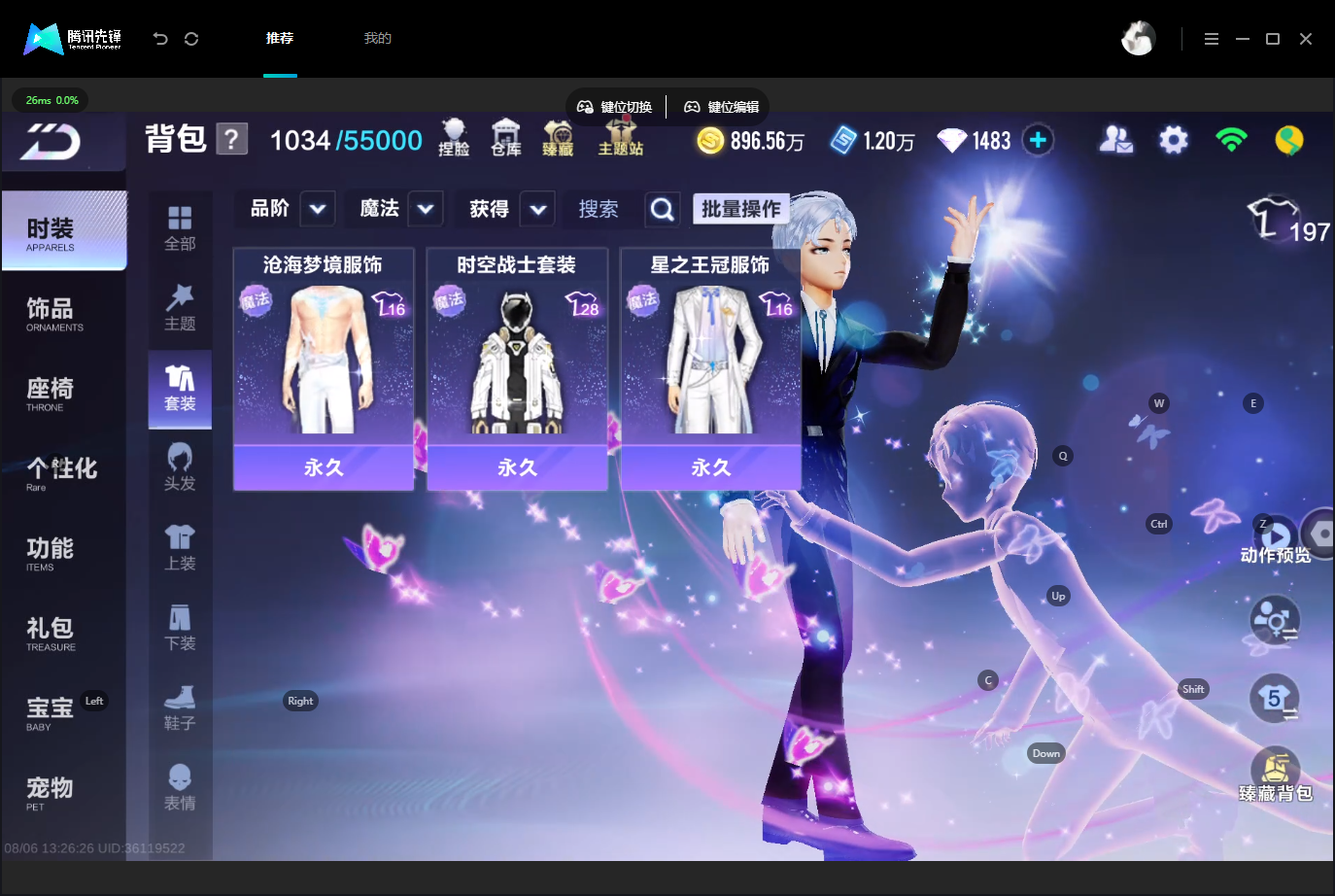Image resolution: width=1335 pixels, height=896 pixels.
Task: Switch outfit preset 5 icon
Action: coord(1274,698)
